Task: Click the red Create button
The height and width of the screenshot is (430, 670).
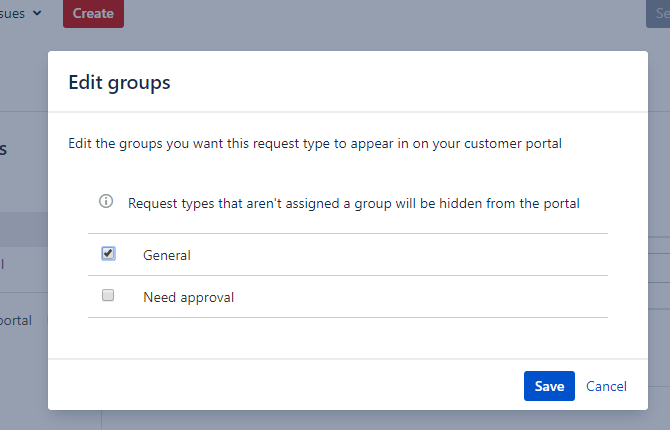Action: click(94, 13)
